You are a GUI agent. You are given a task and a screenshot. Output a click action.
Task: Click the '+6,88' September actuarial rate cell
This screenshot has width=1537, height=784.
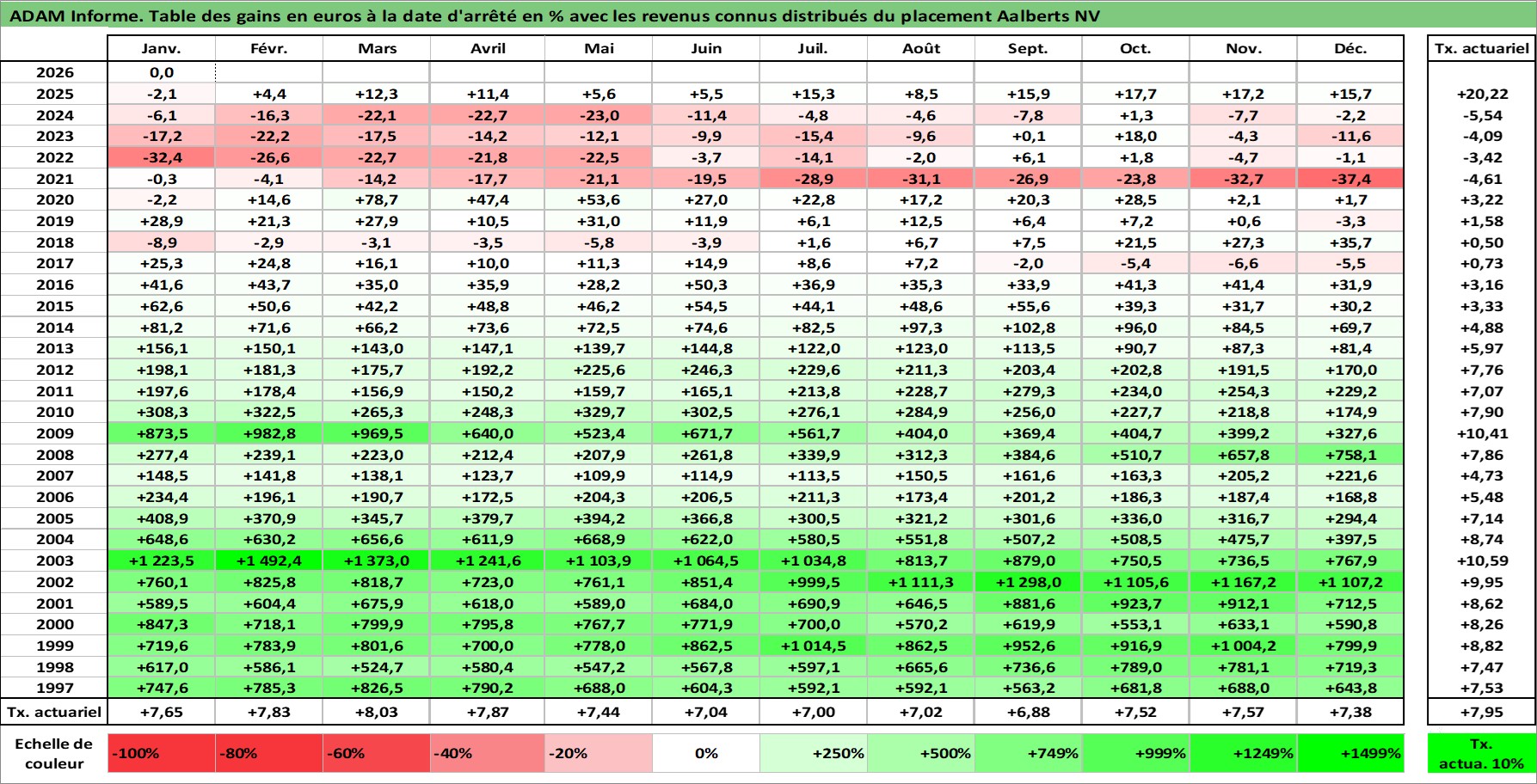(1029, 712)
